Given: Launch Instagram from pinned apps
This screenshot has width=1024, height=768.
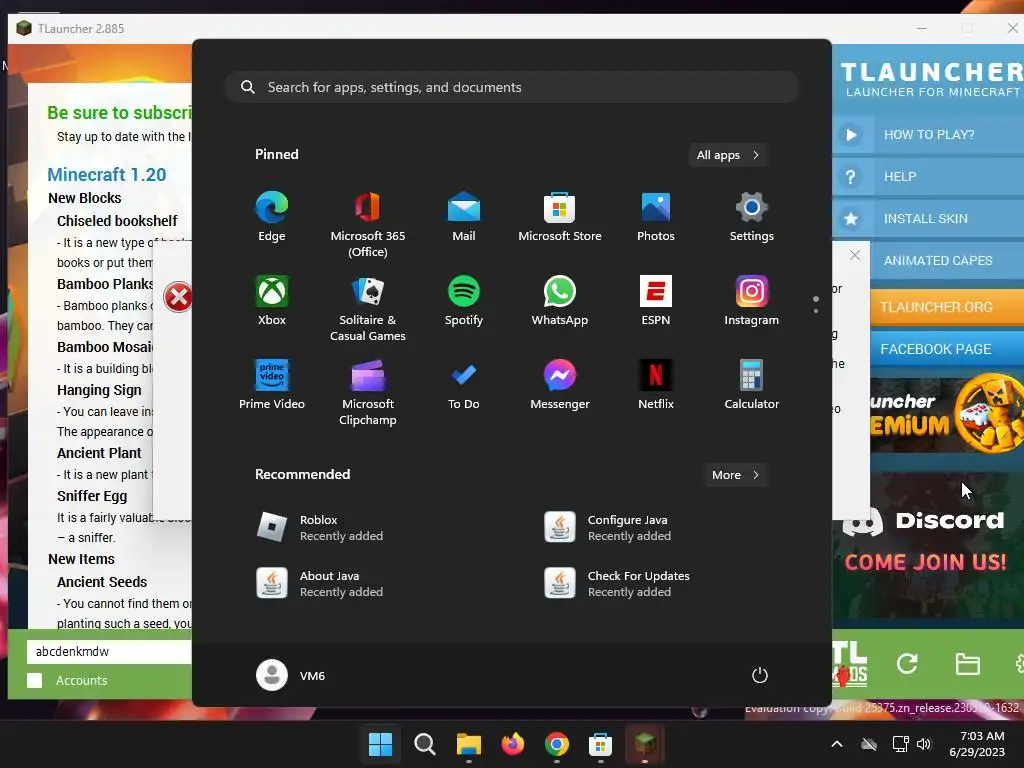Looking at the screenshot, I should tap(752, 301).
